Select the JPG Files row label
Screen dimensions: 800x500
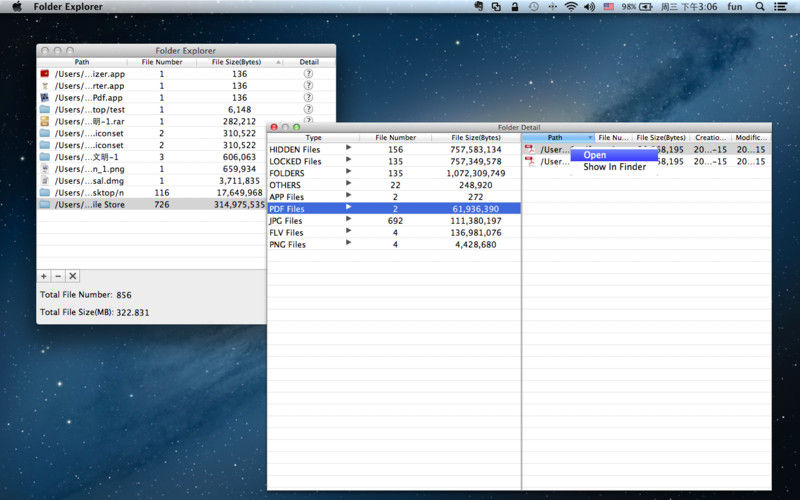click(286, 220)
